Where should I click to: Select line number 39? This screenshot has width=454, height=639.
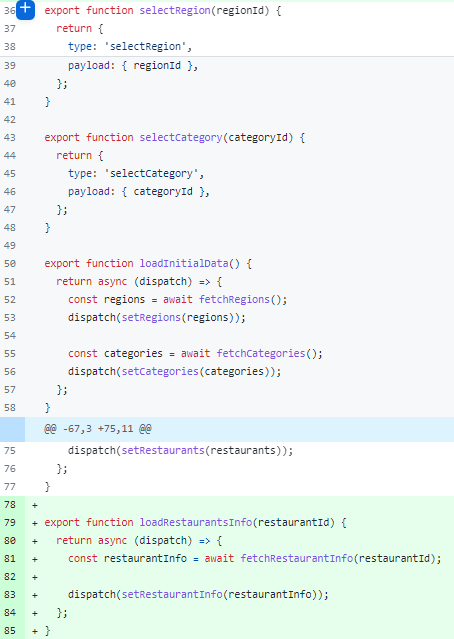pyautogui.click(x=10, y=66)
